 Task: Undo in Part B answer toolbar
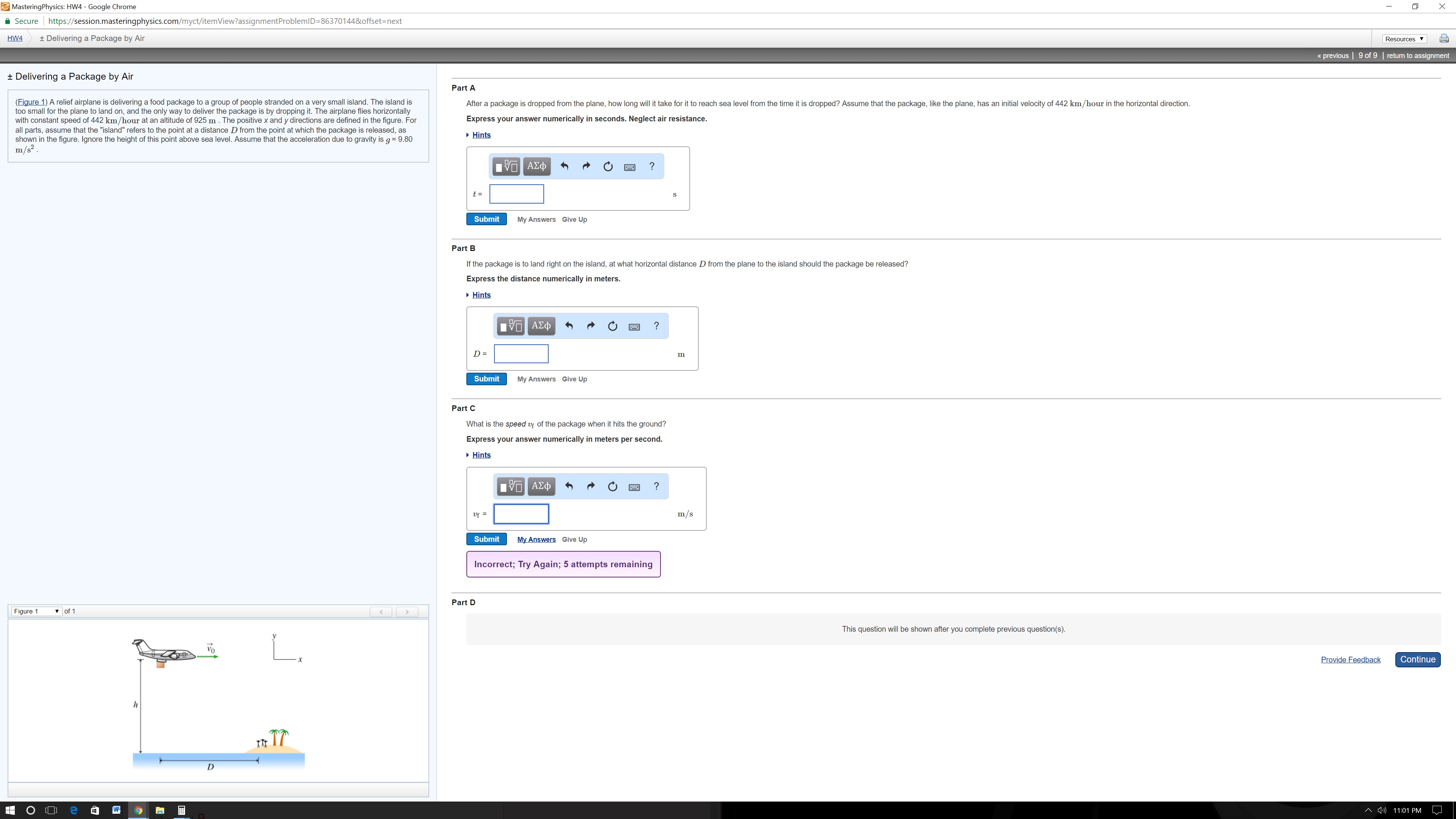pyautogui.click(x=569, y=326)
